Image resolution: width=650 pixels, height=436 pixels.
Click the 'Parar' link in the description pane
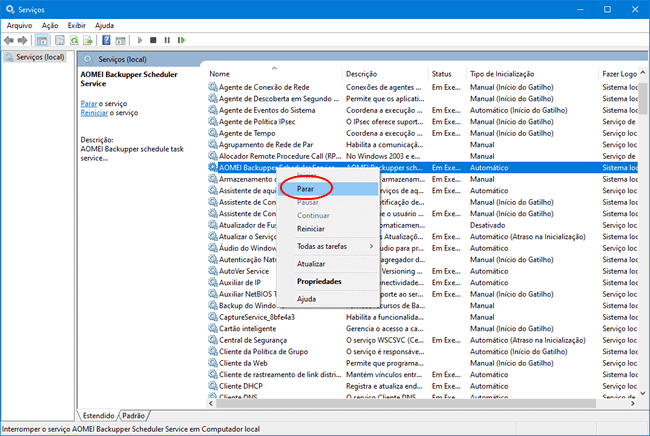[x=88, y=103]
